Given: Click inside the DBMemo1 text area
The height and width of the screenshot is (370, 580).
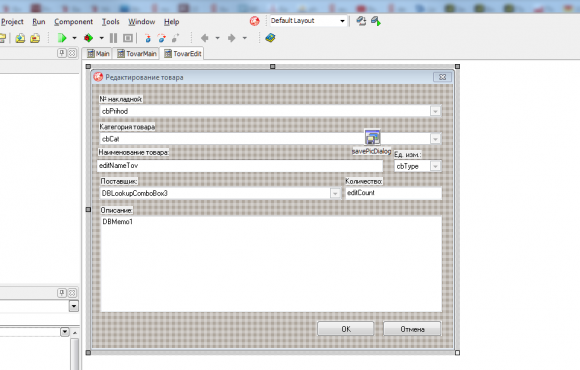Looking at the screenshot, I should click(271, 263).
